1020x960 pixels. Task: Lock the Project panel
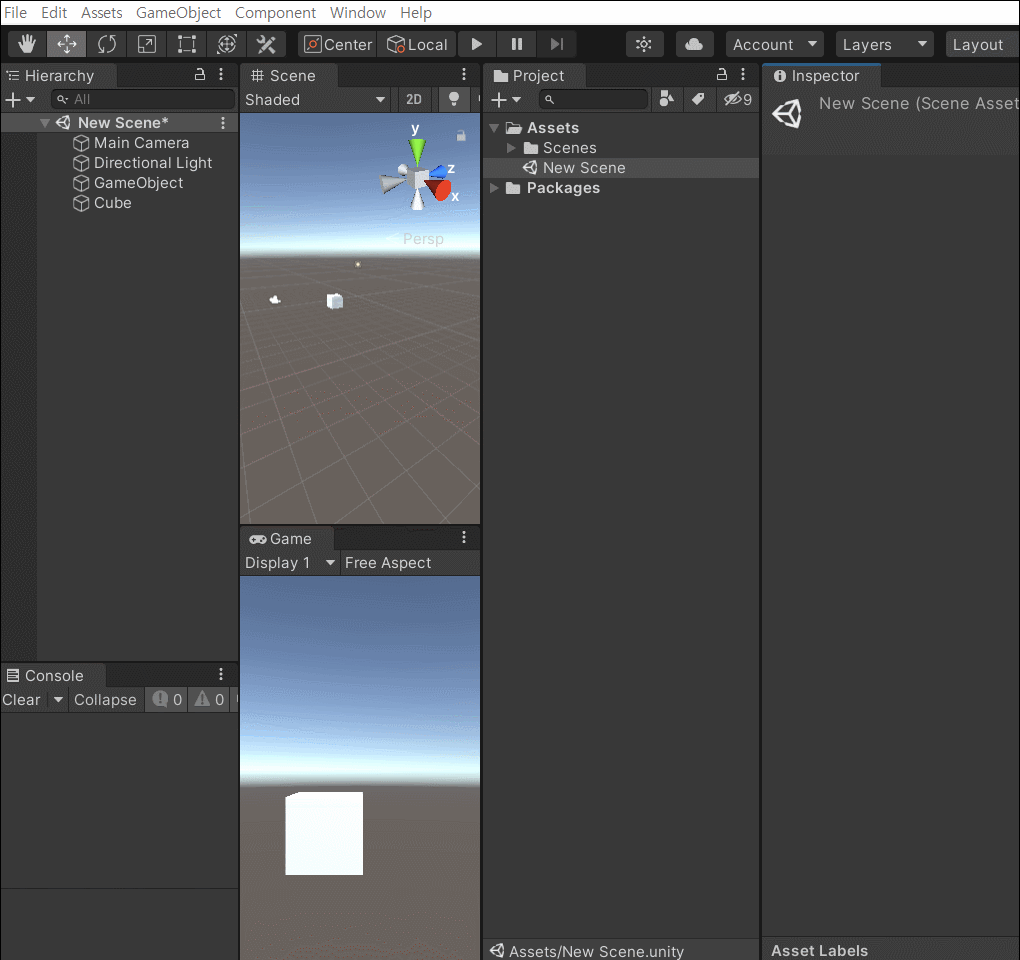pyautogui.click(x=722, y=75)
